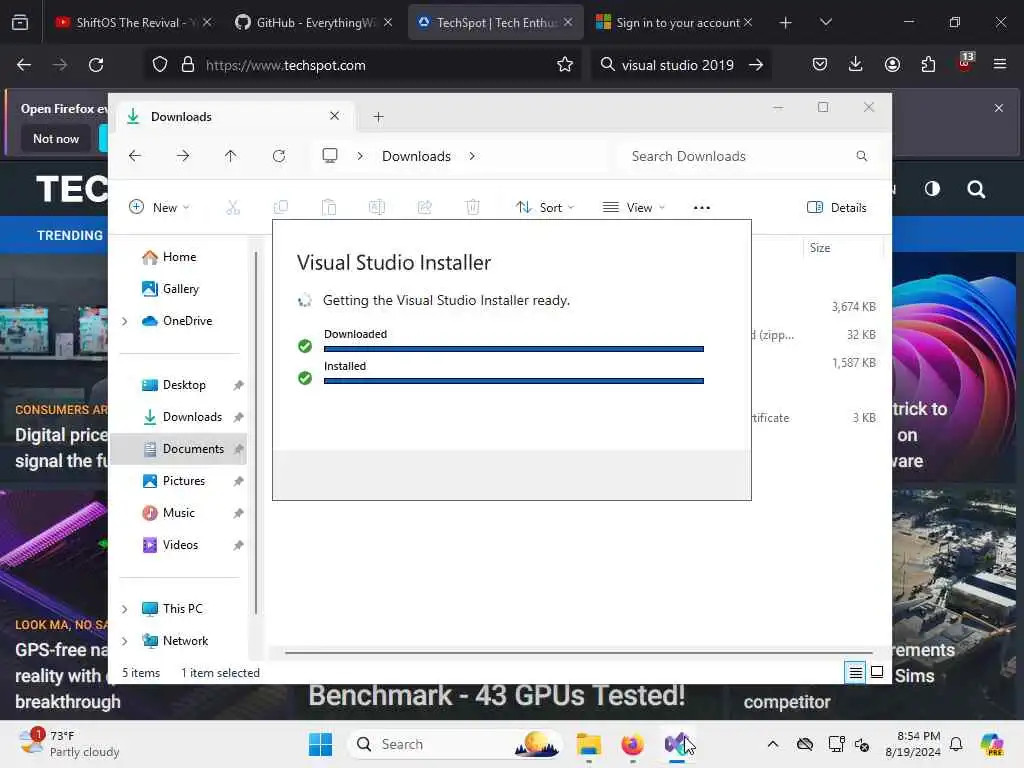Open File Explorer from taskbar
Image resolution: width=1024 pixels, height=768 pixels.
588,744
